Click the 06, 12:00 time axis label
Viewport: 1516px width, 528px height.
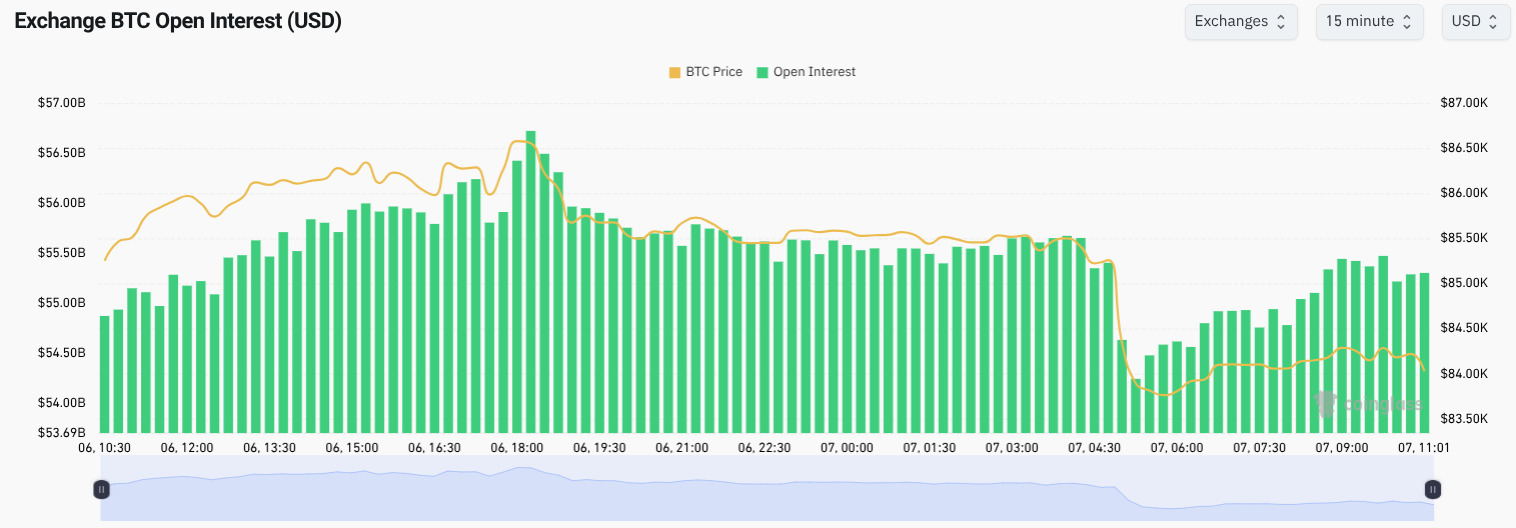[x=187, y=449]
